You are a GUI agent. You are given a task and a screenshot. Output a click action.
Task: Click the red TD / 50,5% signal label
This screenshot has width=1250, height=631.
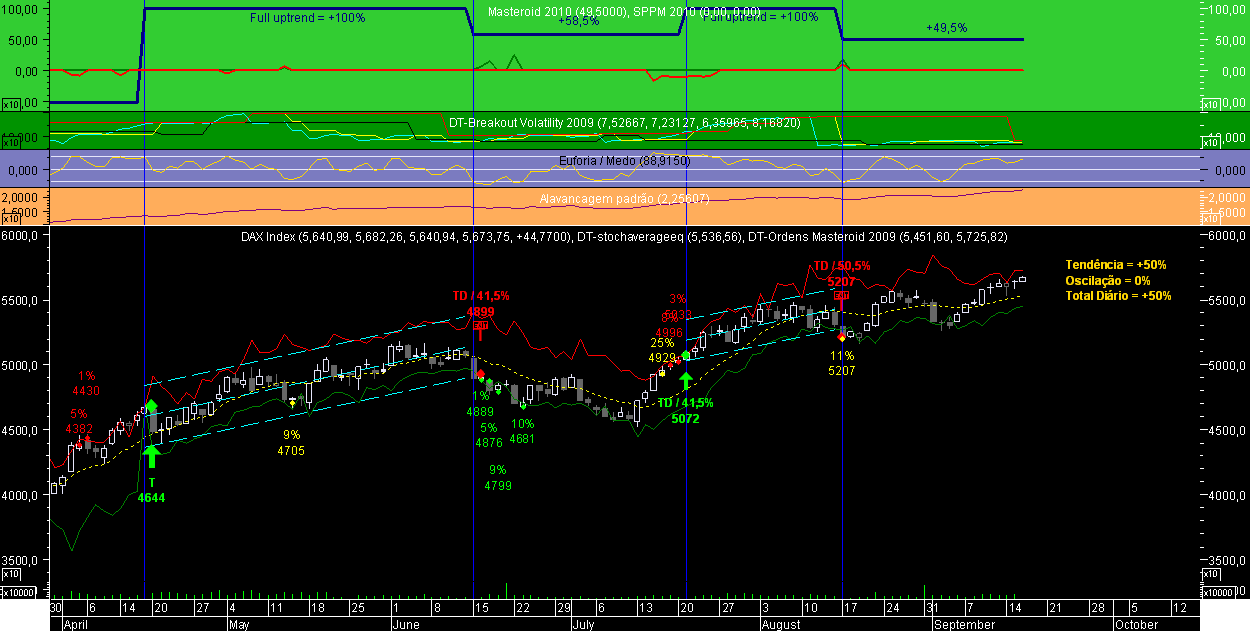pos(840,267)
